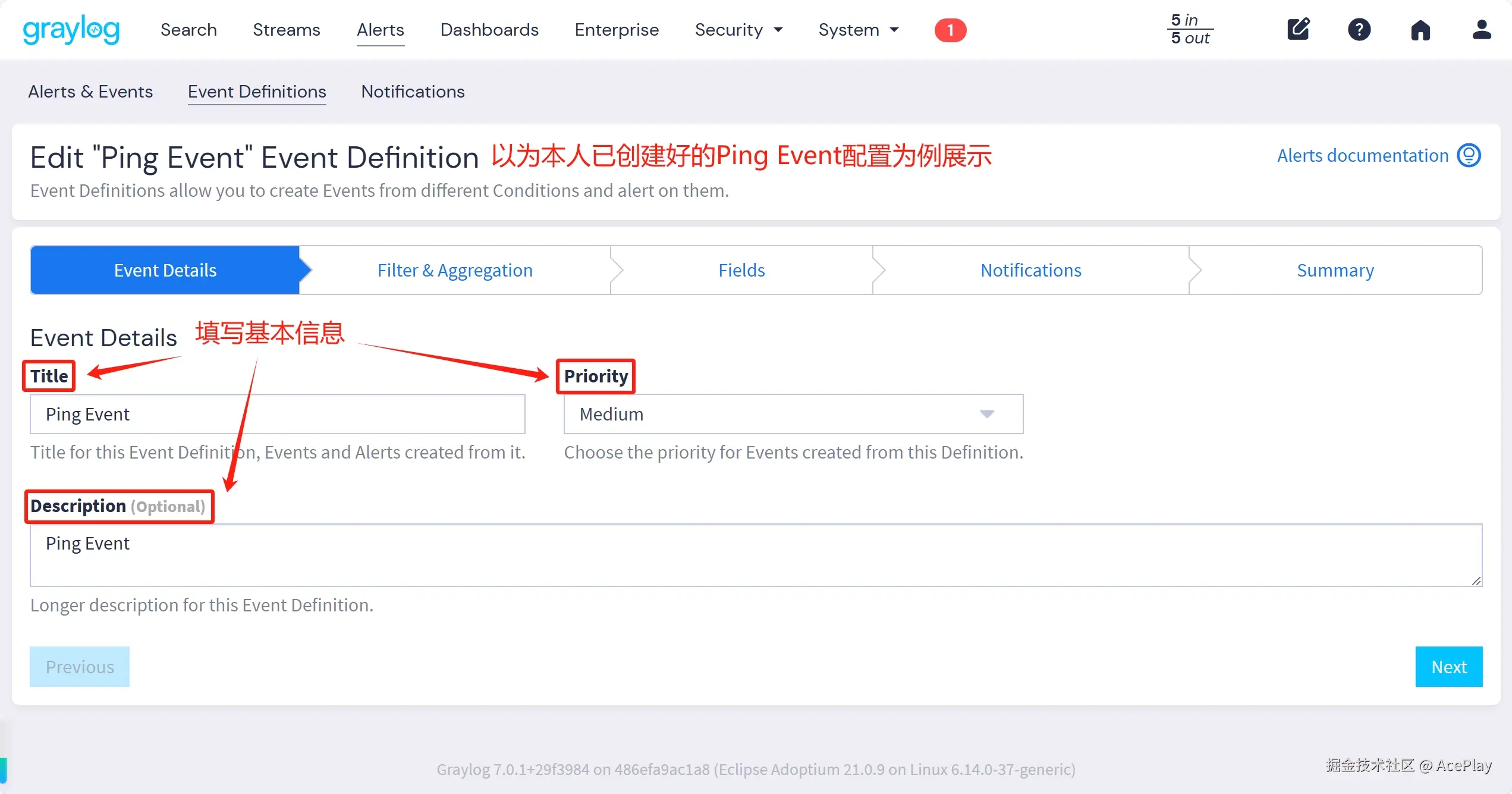Click the Alerts documentation support icon
Viewport: 1512px width, 794px height.
point(1469,156)
